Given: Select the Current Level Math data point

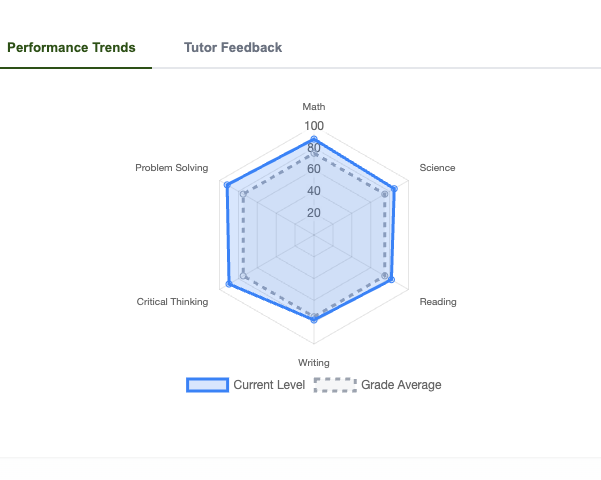Looking at the screenshot, I should (314, 140).
